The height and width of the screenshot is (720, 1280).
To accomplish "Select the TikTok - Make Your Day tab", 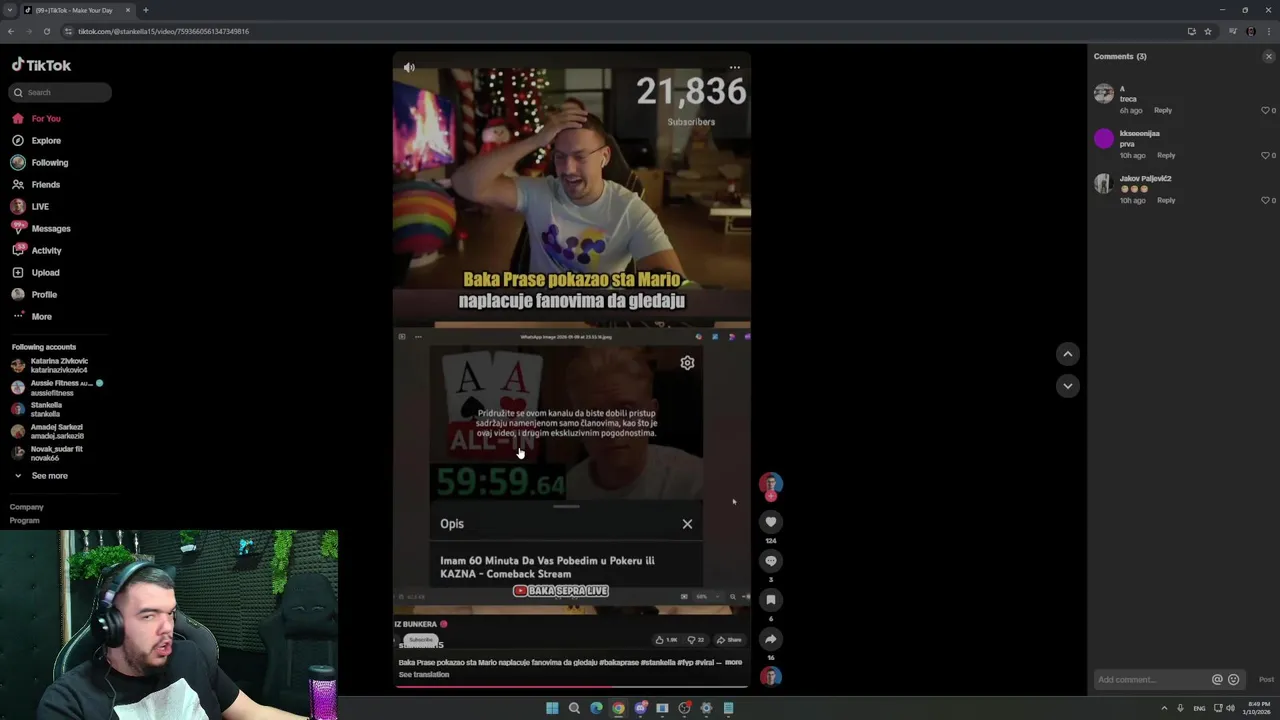I will click(75, 10).
